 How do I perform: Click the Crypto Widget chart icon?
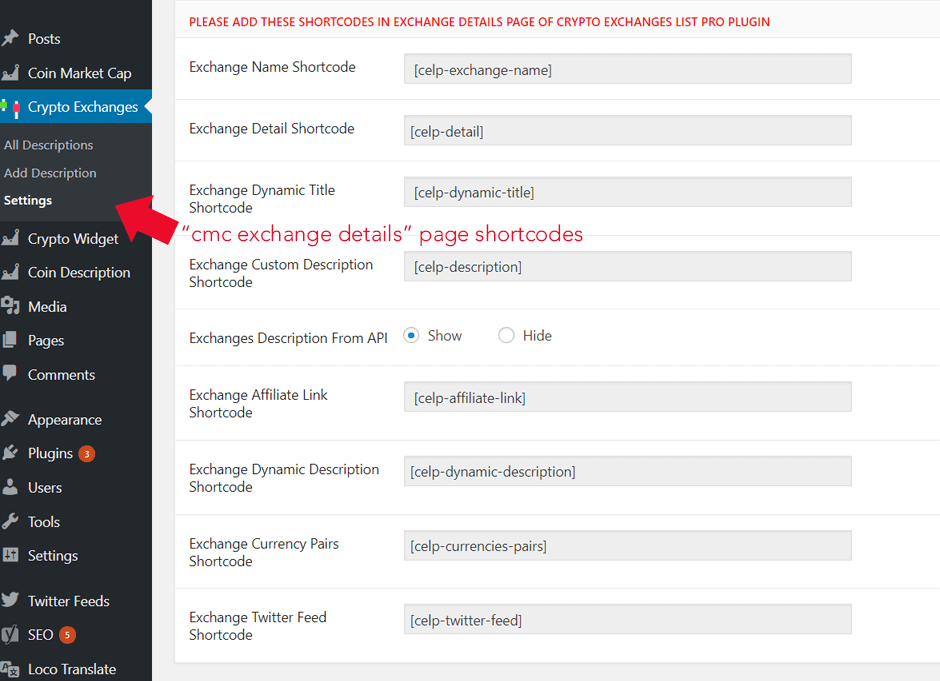11,239
